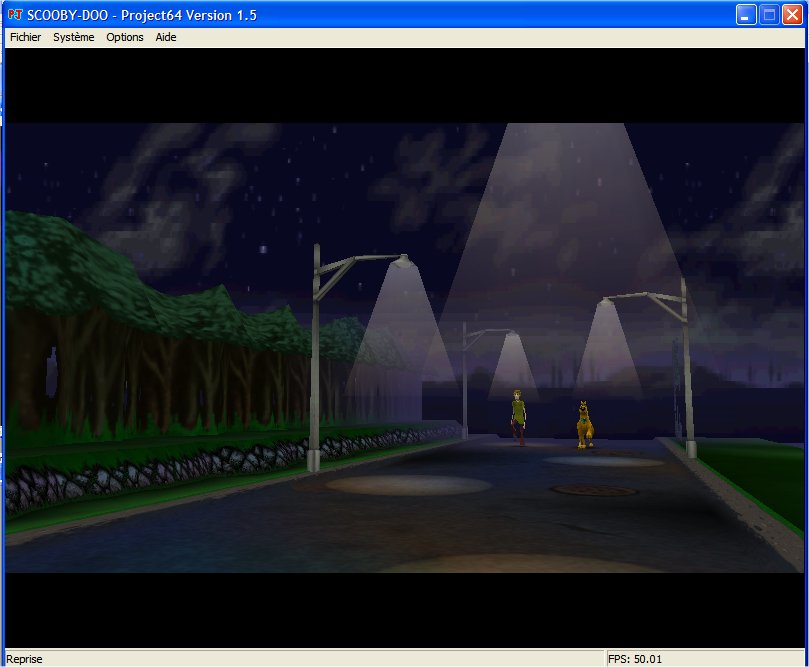Open the Aide menu
This screenshot has width=809, height=667.
(x=166, y=37)
